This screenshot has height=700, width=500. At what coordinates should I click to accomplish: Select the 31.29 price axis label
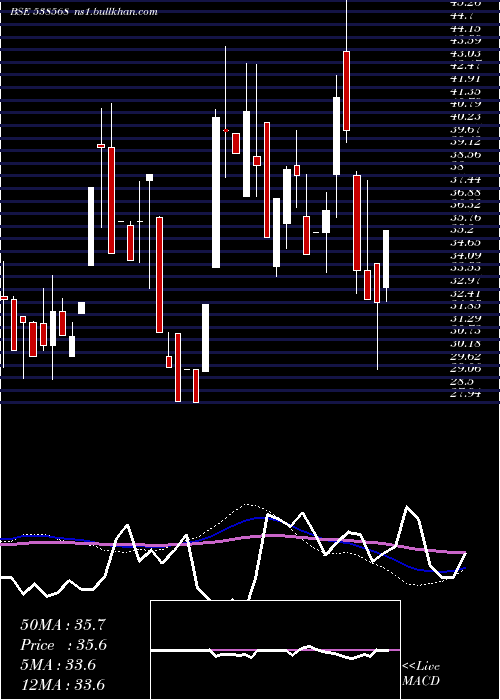(x=466, y=318)
